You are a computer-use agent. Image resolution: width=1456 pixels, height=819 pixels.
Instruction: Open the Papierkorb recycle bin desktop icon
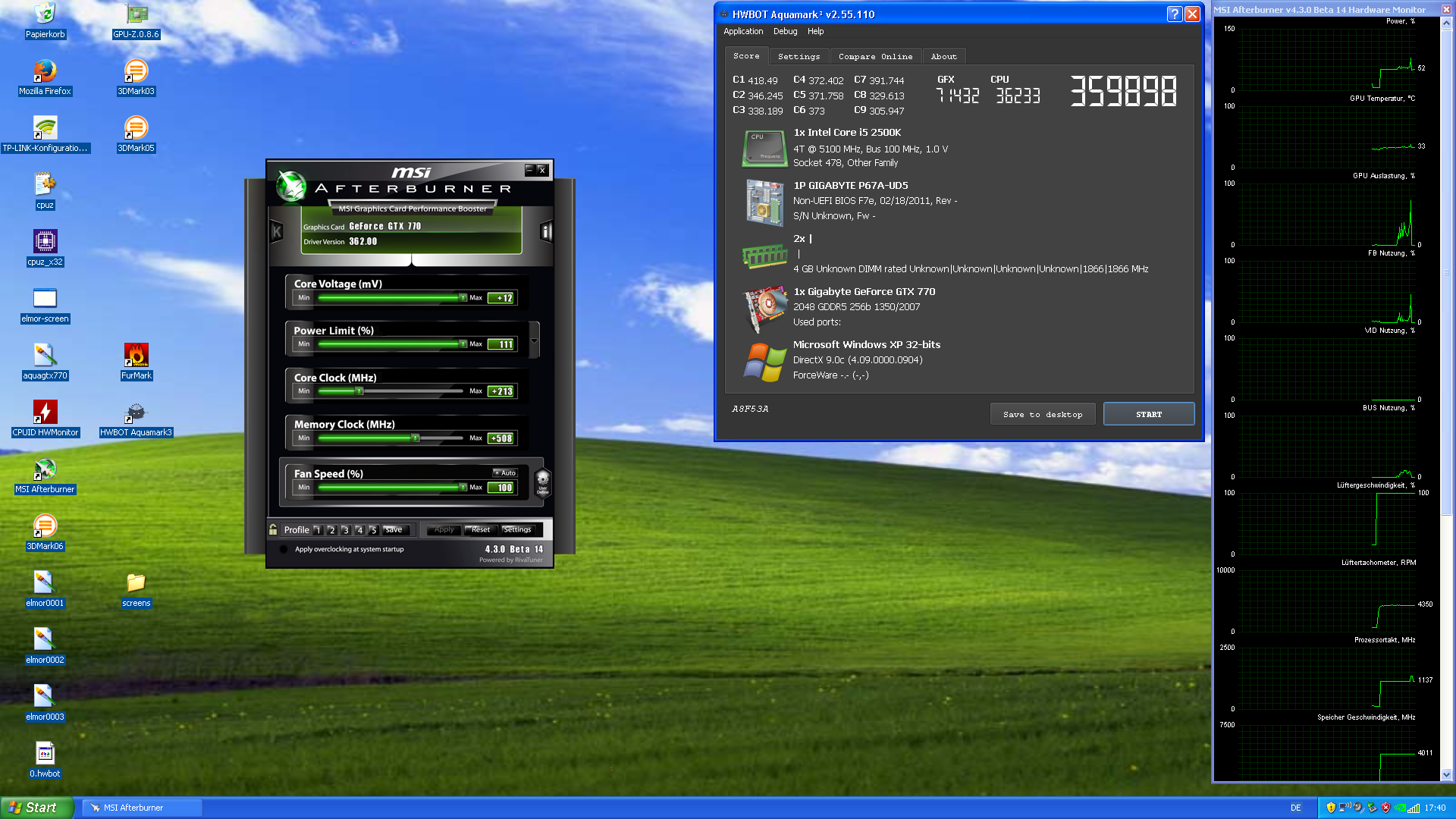point(45,20)
